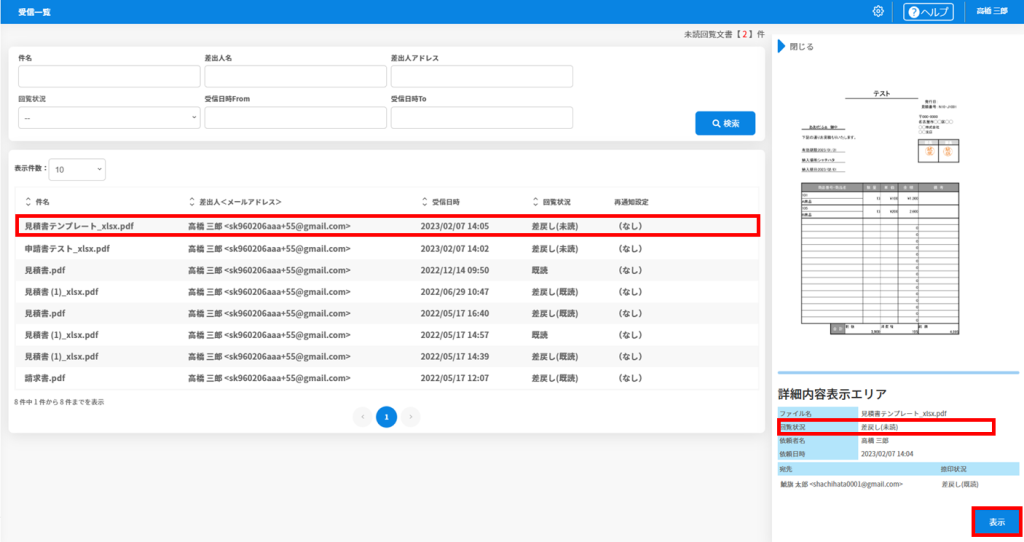Select the 請求書.pdf row
Screen dimensions: 1024x542
click(387, 378)
